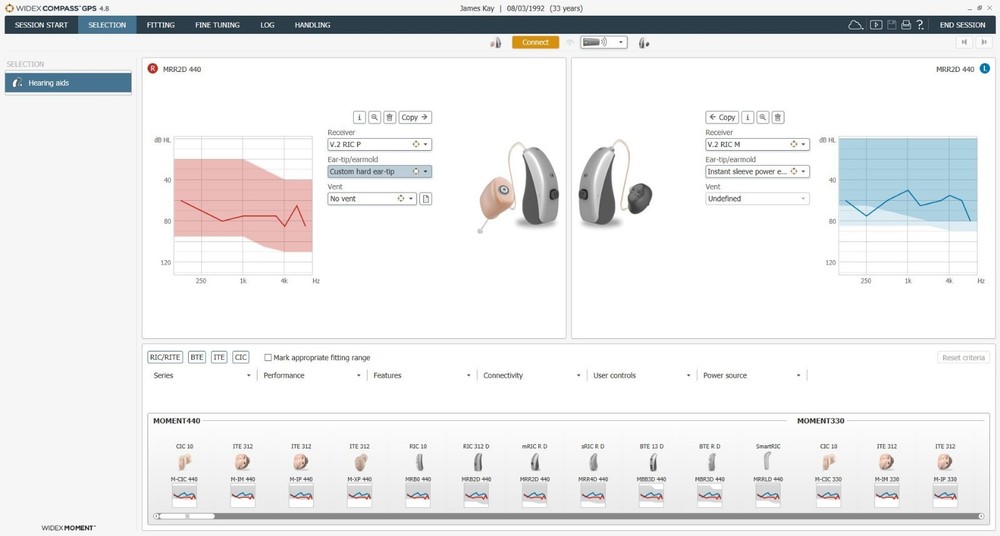Select the MBB3D 440 BTE 13 D model
Screen dimensions: 1000x536
coord(652,475)
